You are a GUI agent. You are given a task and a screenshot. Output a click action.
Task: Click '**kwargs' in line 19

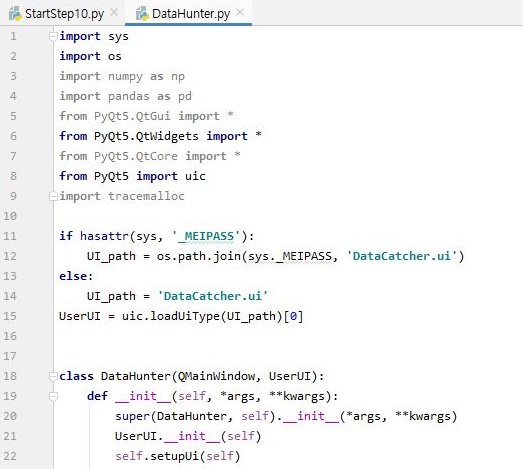(297, 397)
